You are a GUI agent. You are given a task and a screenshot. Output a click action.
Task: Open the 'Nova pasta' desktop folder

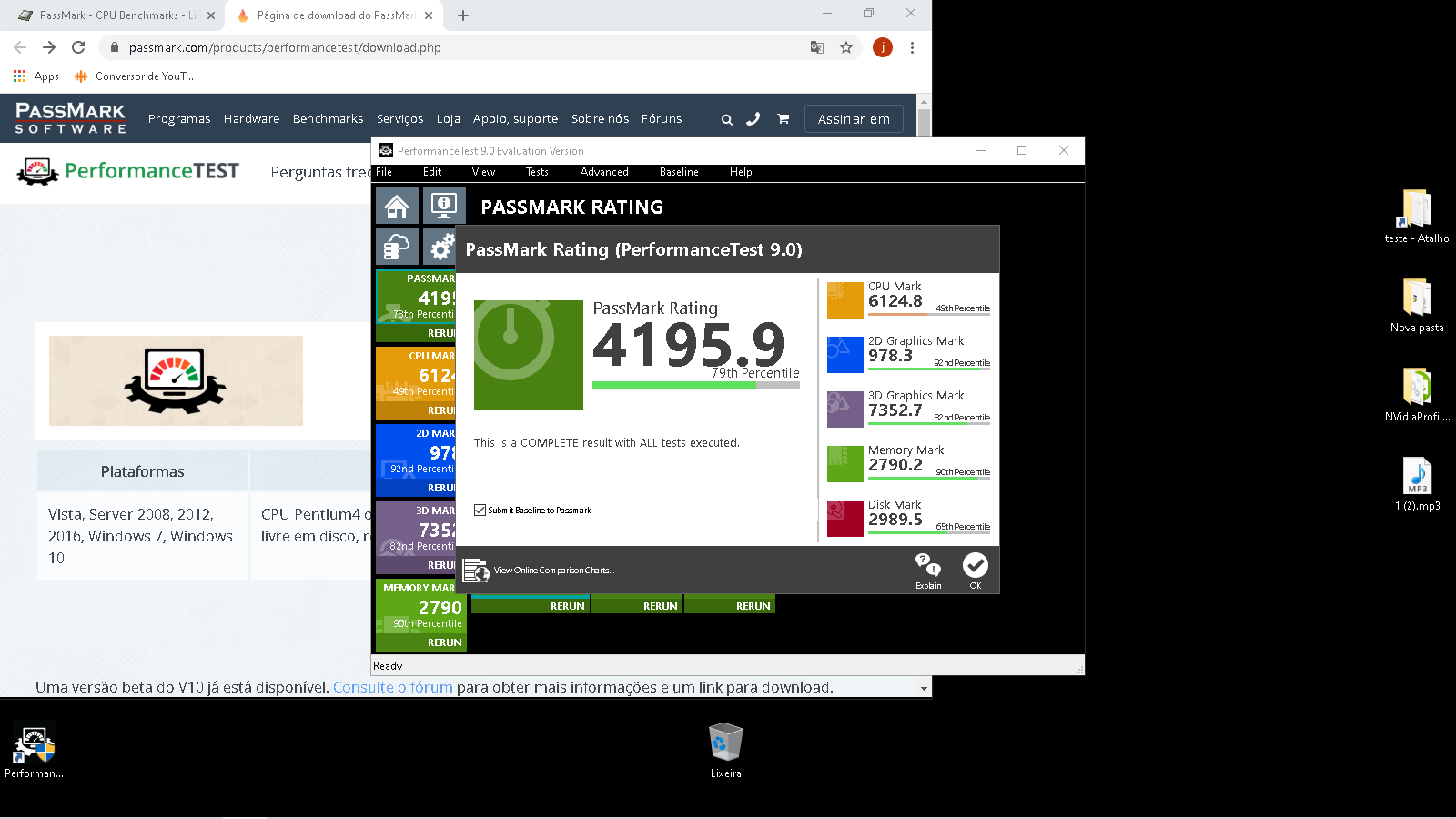pos(1417,305)
